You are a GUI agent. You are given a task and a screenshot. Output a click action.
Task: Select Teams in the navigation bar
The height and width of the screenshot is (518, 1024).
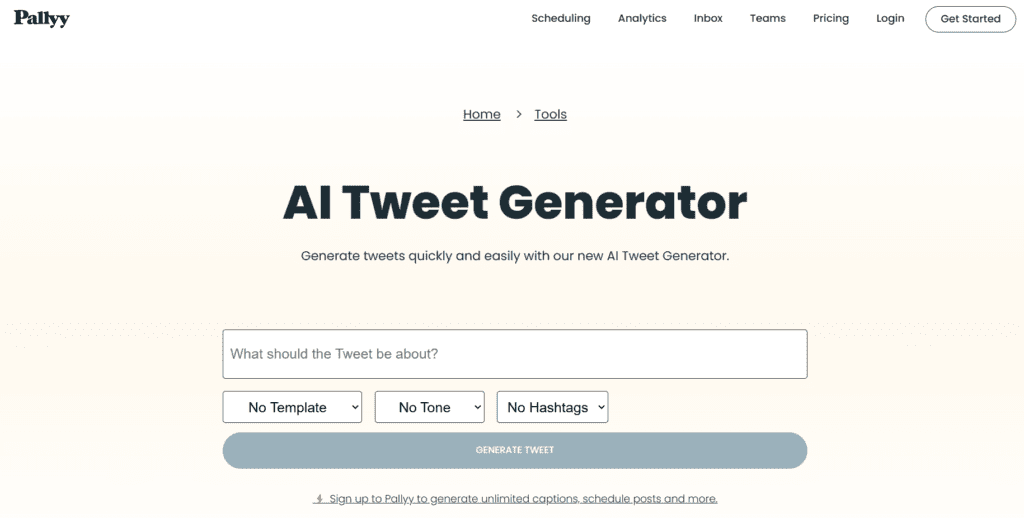click(767, 18)
